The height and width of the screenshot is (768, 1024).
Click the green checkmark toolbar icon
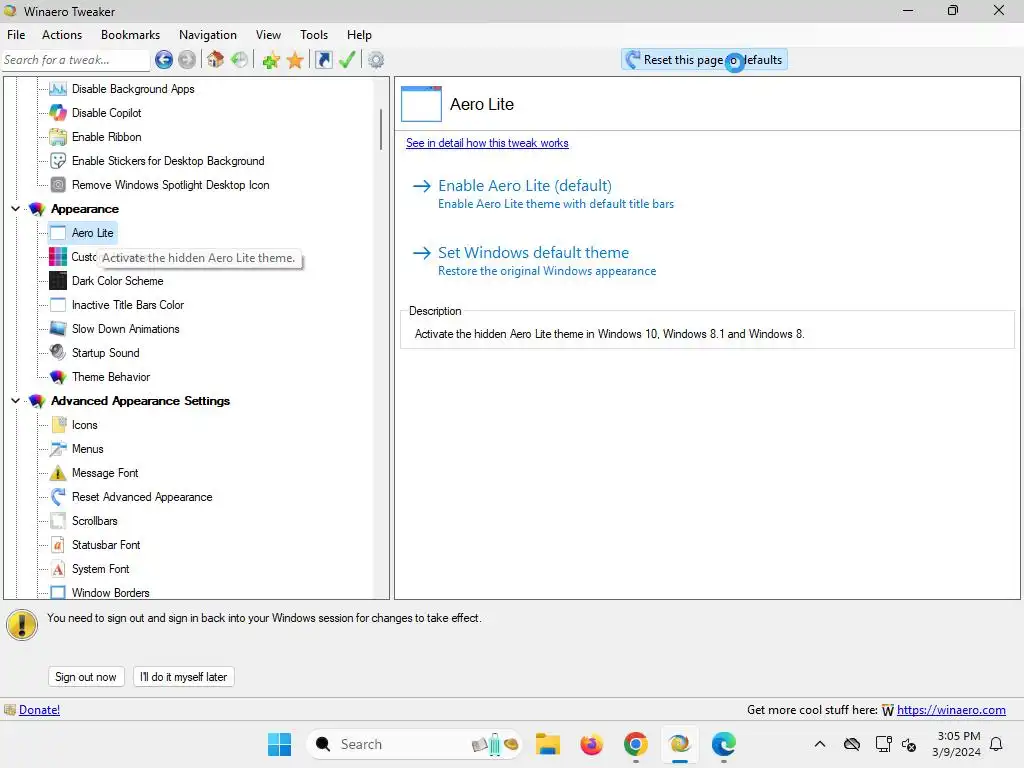(x=347, y=60)
